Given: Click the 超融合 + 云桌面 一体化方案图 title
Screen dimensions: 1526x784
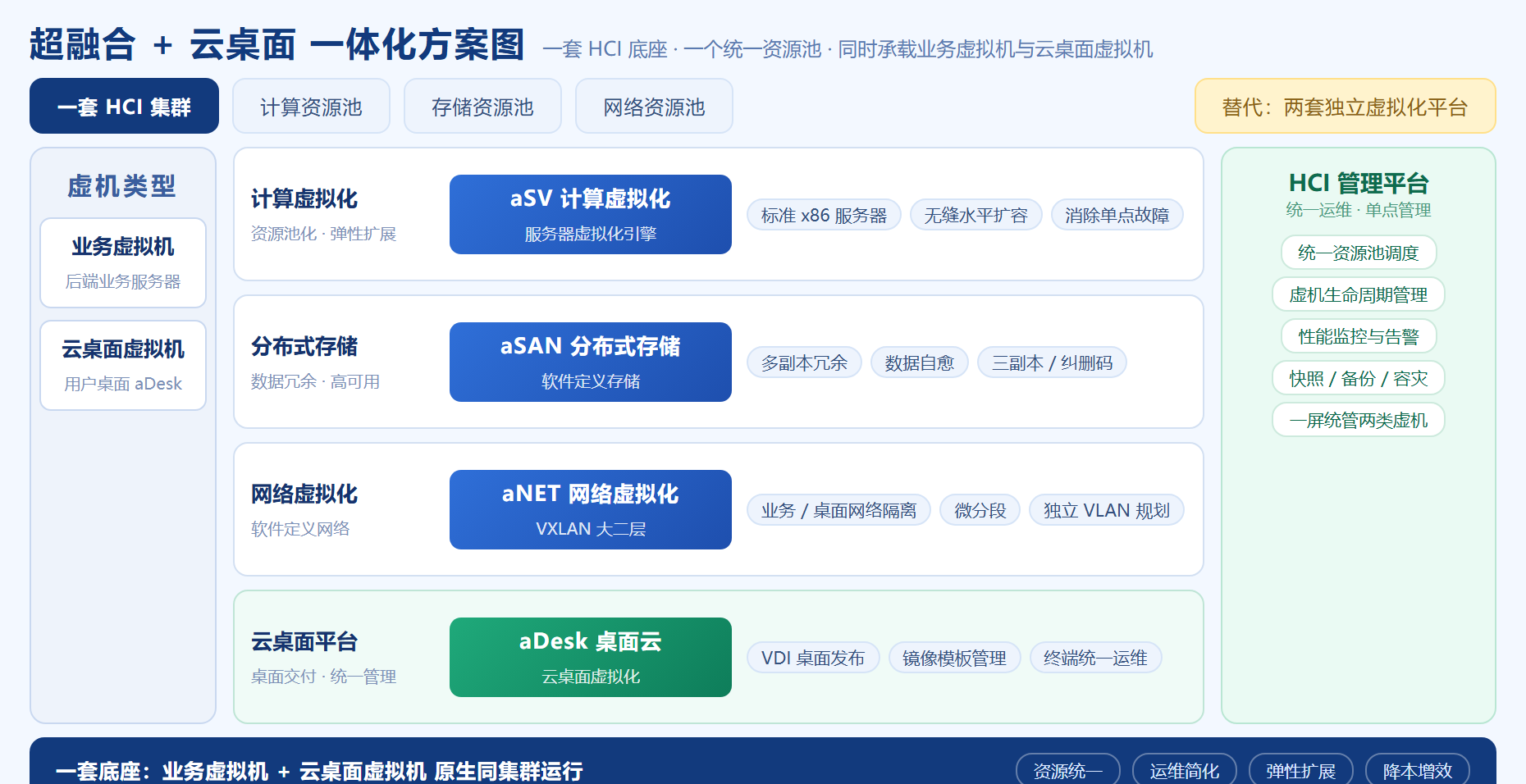Looking at the screenshot, I should pyautogui.click(x=277, y=44).
